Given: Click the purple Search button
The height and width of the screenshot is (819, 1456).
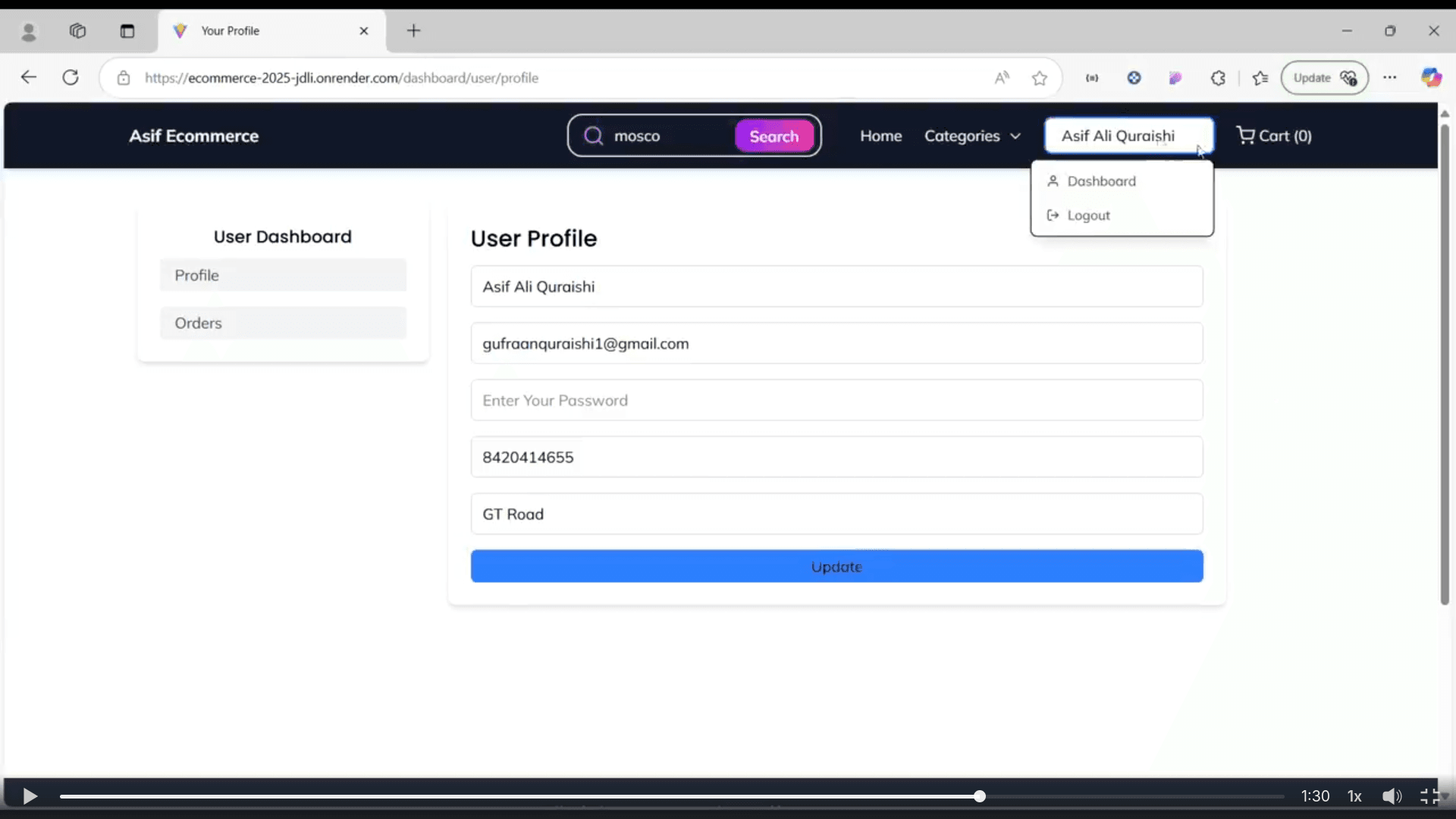Looking at the screenshot, I should point(774,136).
